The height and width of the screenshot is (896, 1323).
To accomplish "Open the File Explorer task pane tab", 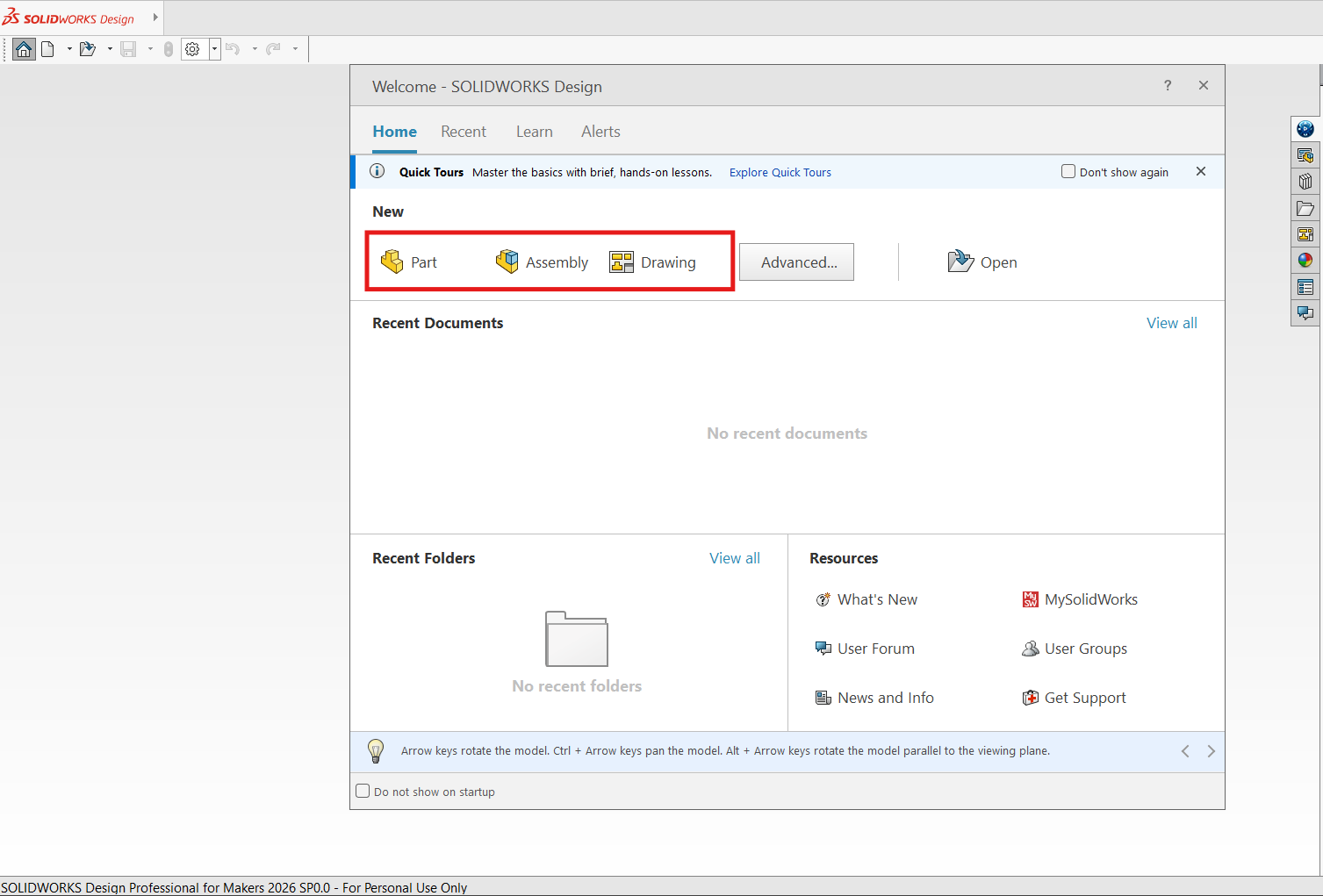I will tap(1305, 208).
